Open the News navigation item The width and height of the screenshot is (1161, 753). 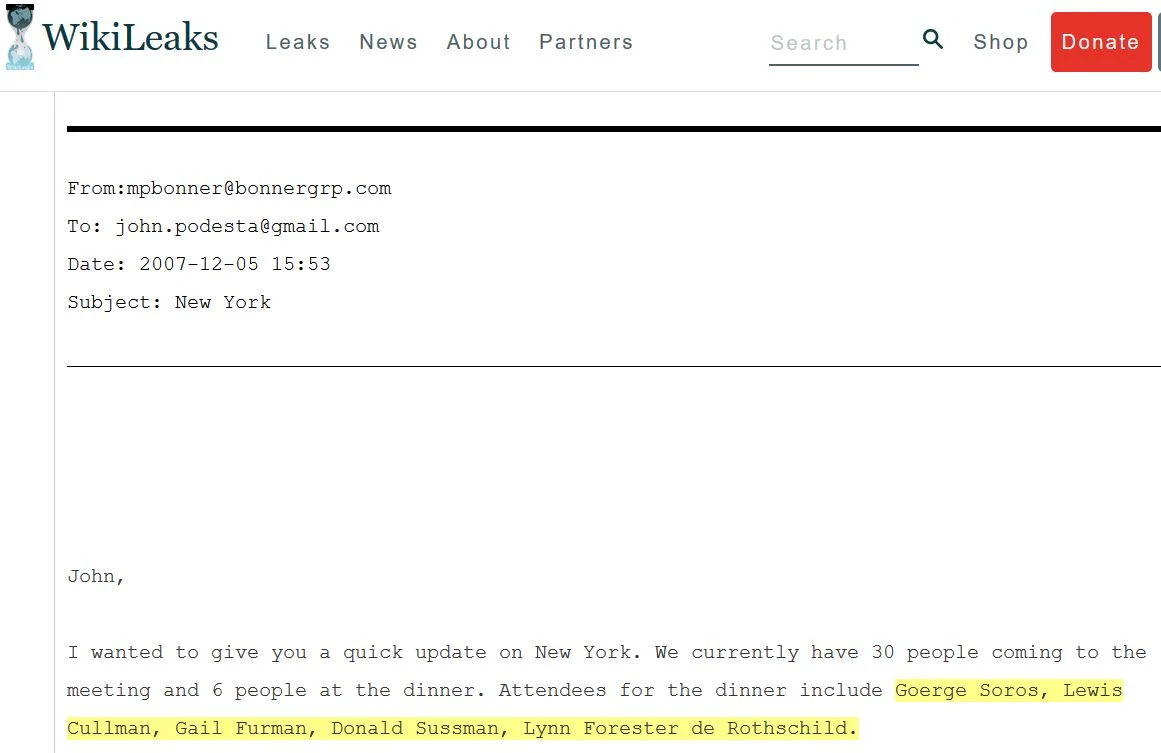[x=388, y=42]
